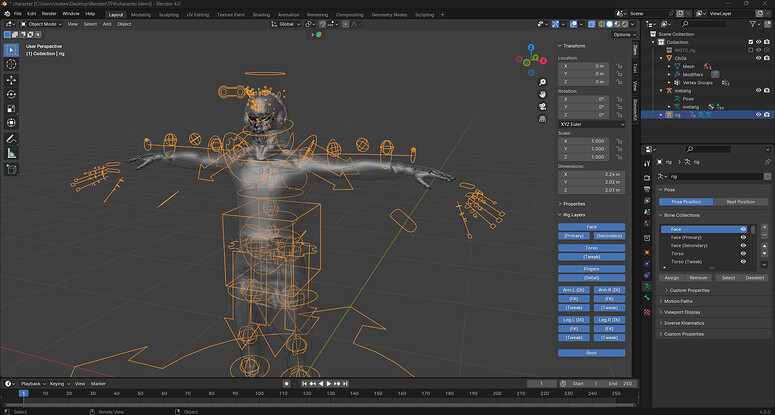Select the Measure tool
The image size is (775, 415).
coord(11,153)
